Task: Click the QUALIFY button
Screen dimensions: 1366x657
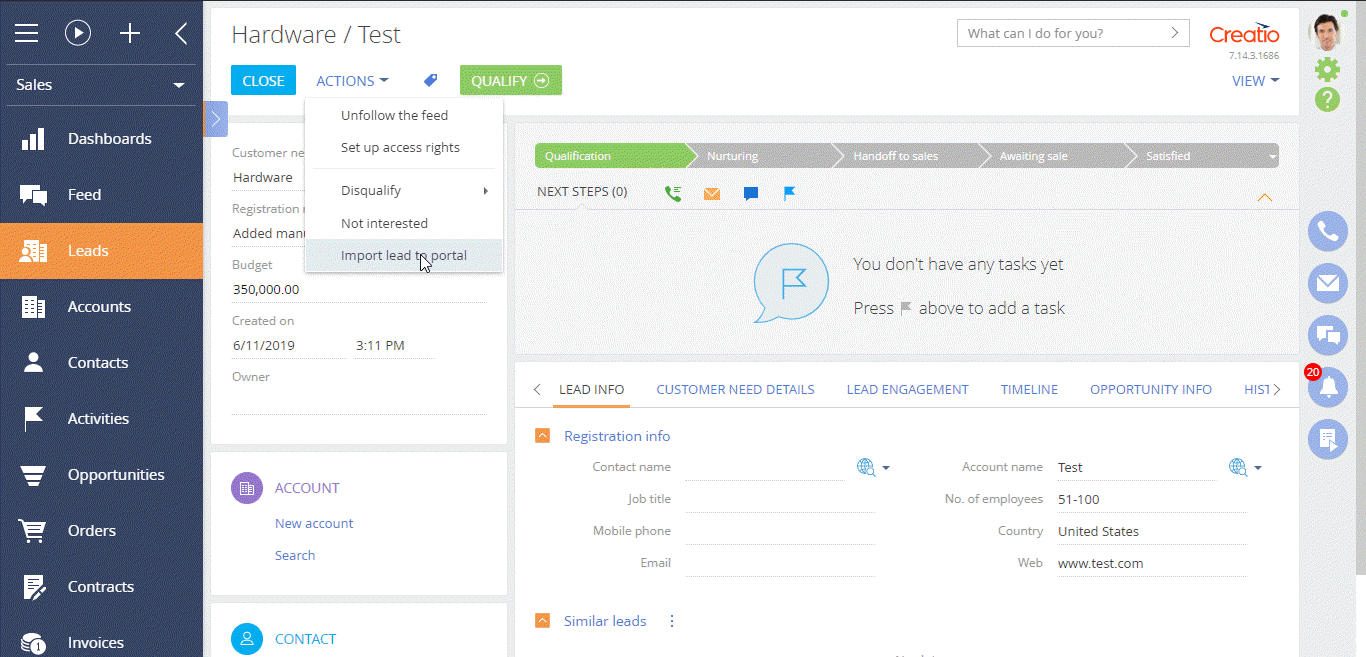Action: point(510,80)
